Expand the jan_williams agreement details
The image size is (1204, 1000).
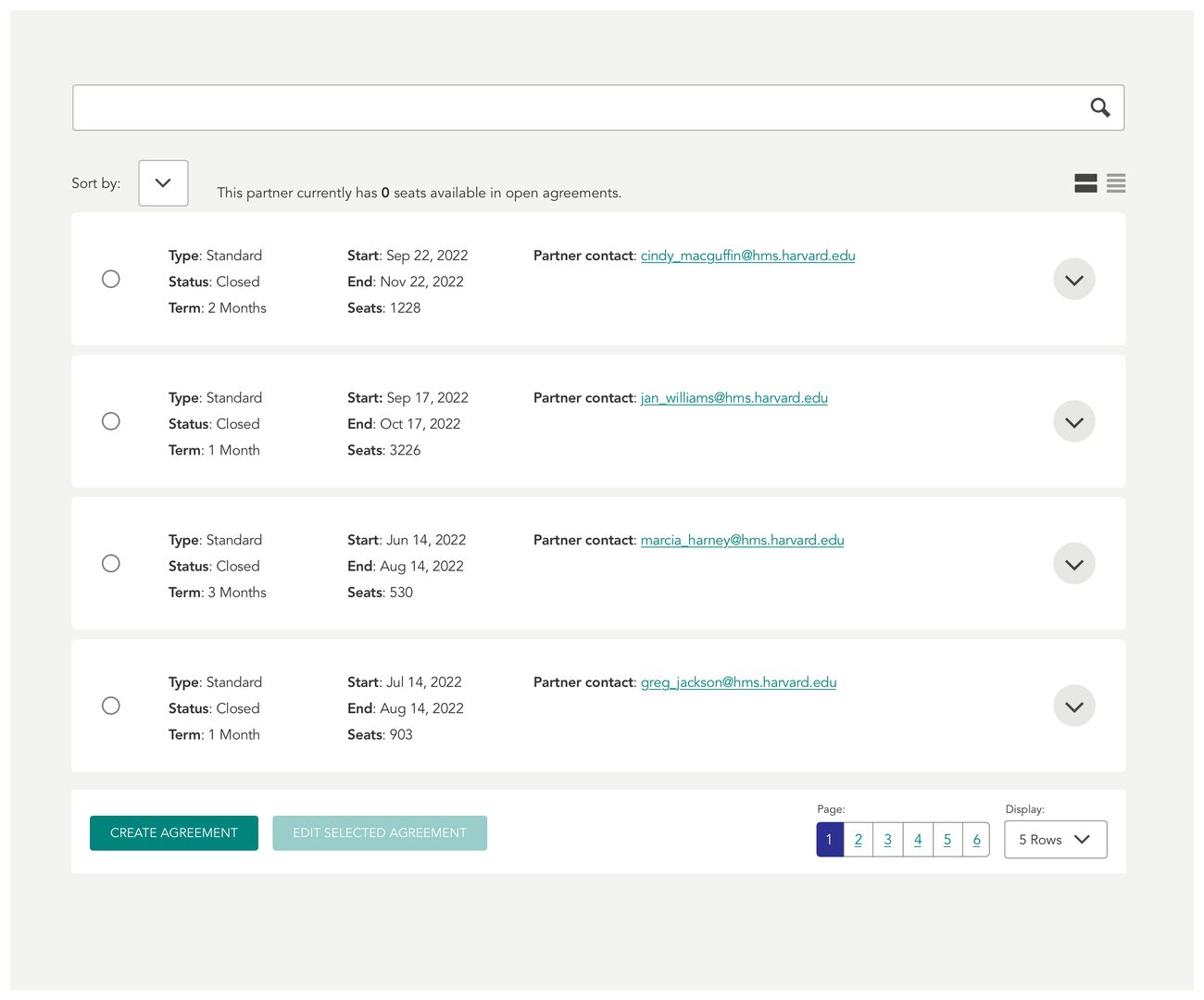point(1074,421)
